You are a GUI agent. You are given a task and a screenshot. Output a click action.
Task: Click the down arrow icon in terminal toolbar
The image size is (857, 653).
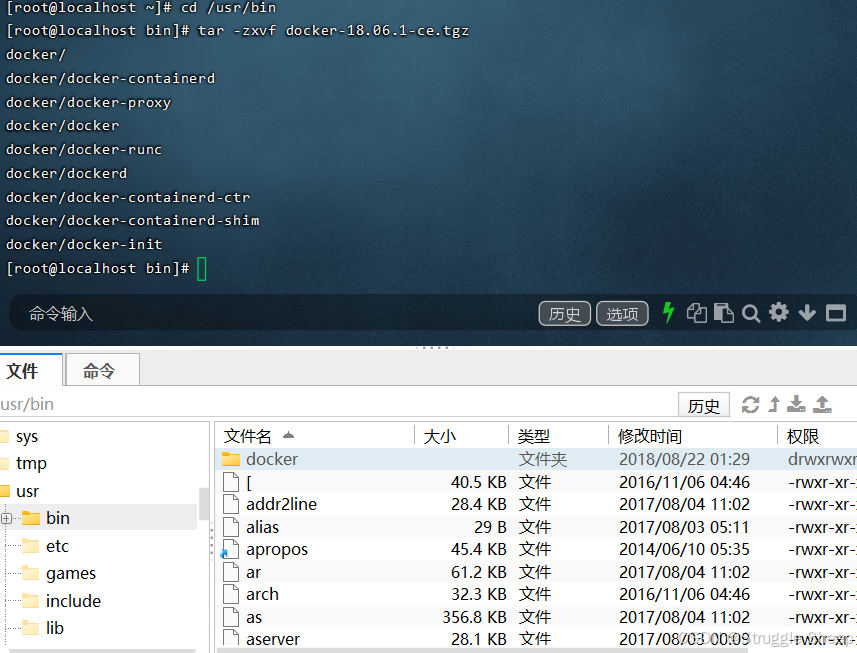807,313
